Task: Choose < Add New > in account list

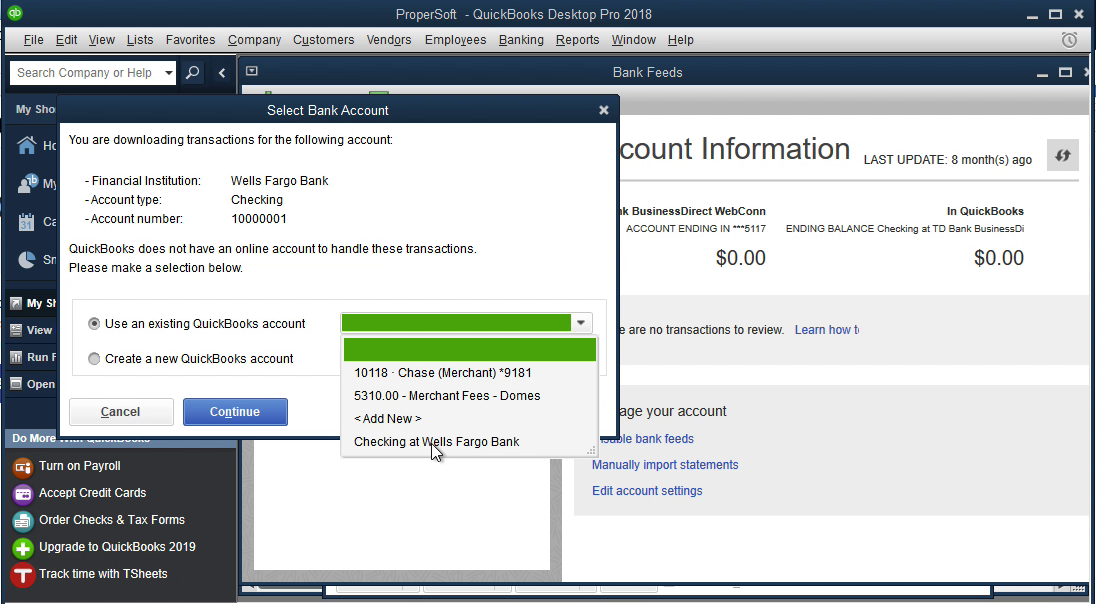Action: coord(470,419)
